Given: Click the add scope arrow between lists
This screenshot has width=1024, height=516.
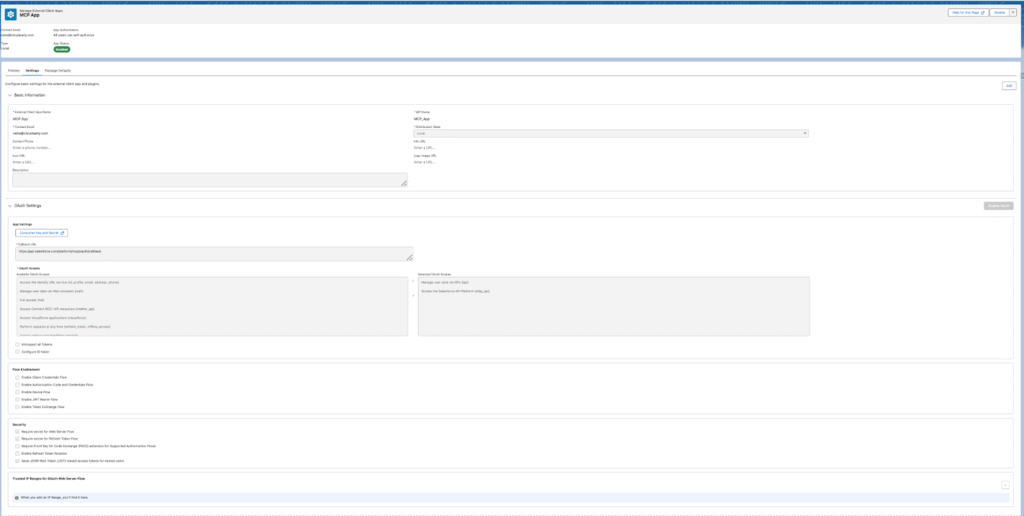Looking at the screenshot, I should tap(414, 281).
